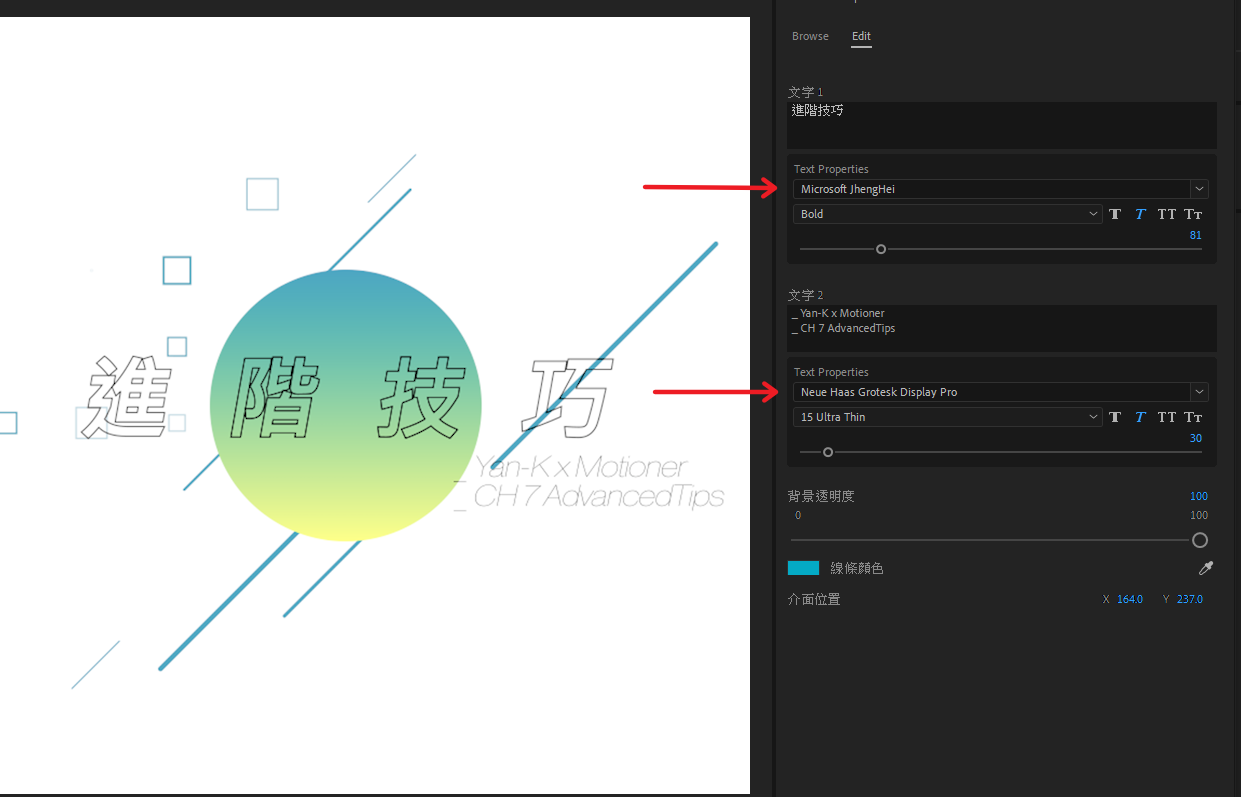Image resolution: width=1241 pixels, height=797 pixels.
Task: Click the font size value 81
Action: point(1195,236)
